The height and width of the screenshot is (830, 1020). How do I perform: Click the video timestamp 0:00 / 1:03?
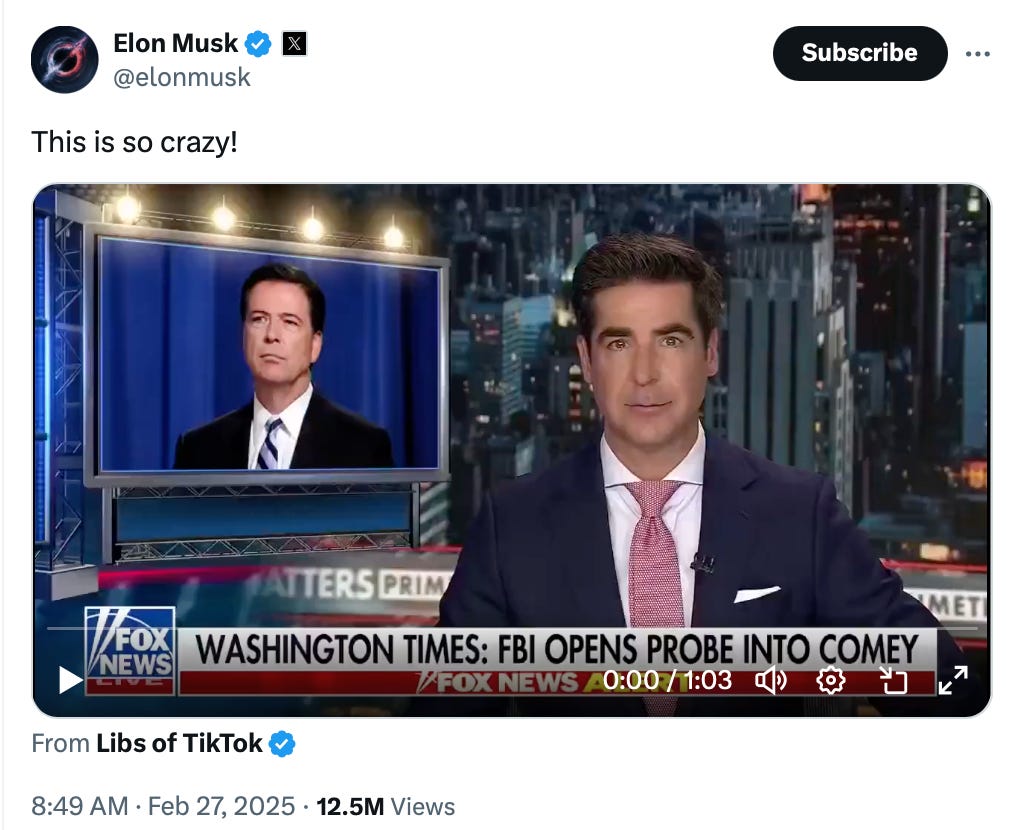point(667,680)
